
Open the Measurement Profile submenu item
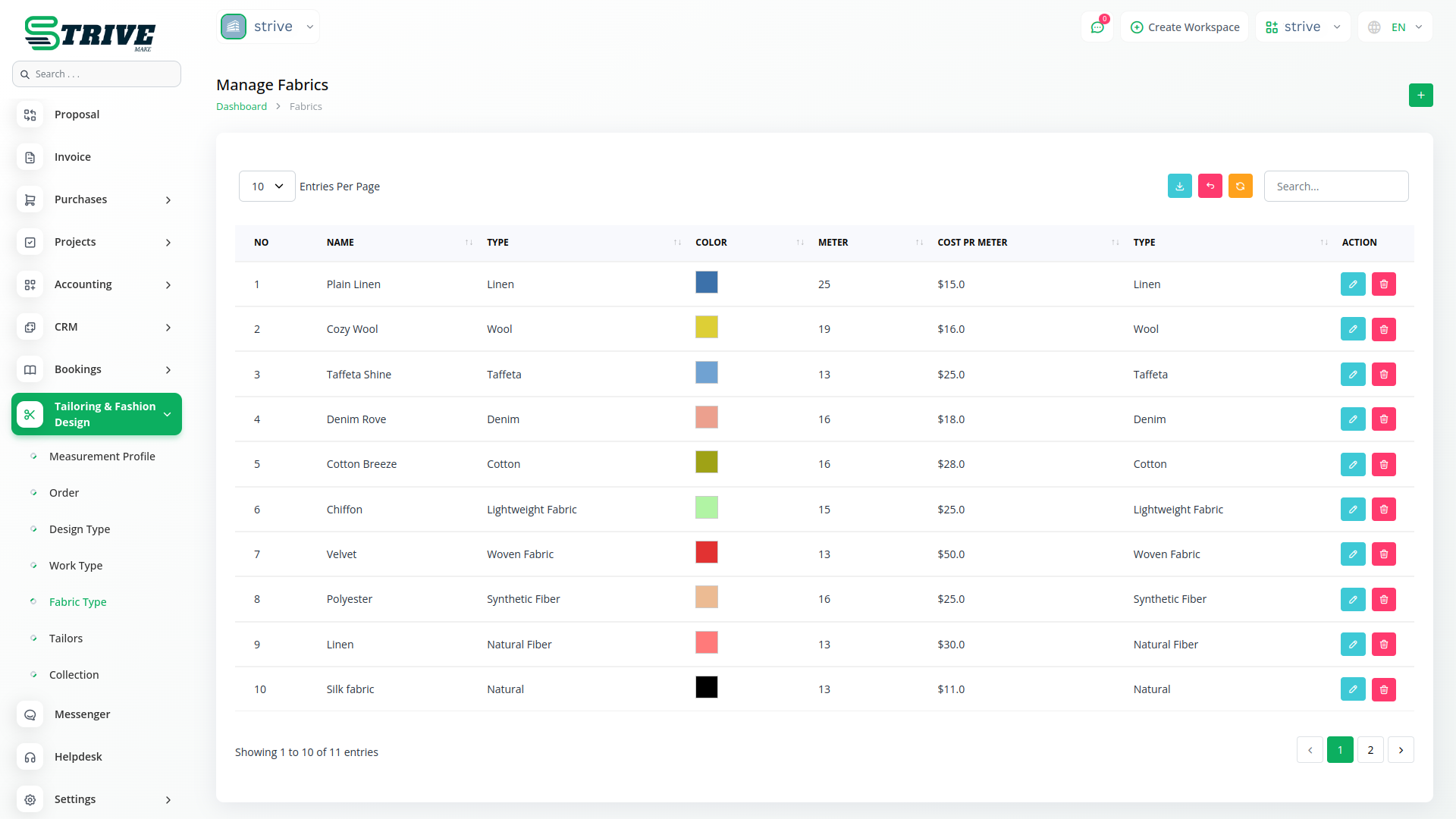point(102,457)
